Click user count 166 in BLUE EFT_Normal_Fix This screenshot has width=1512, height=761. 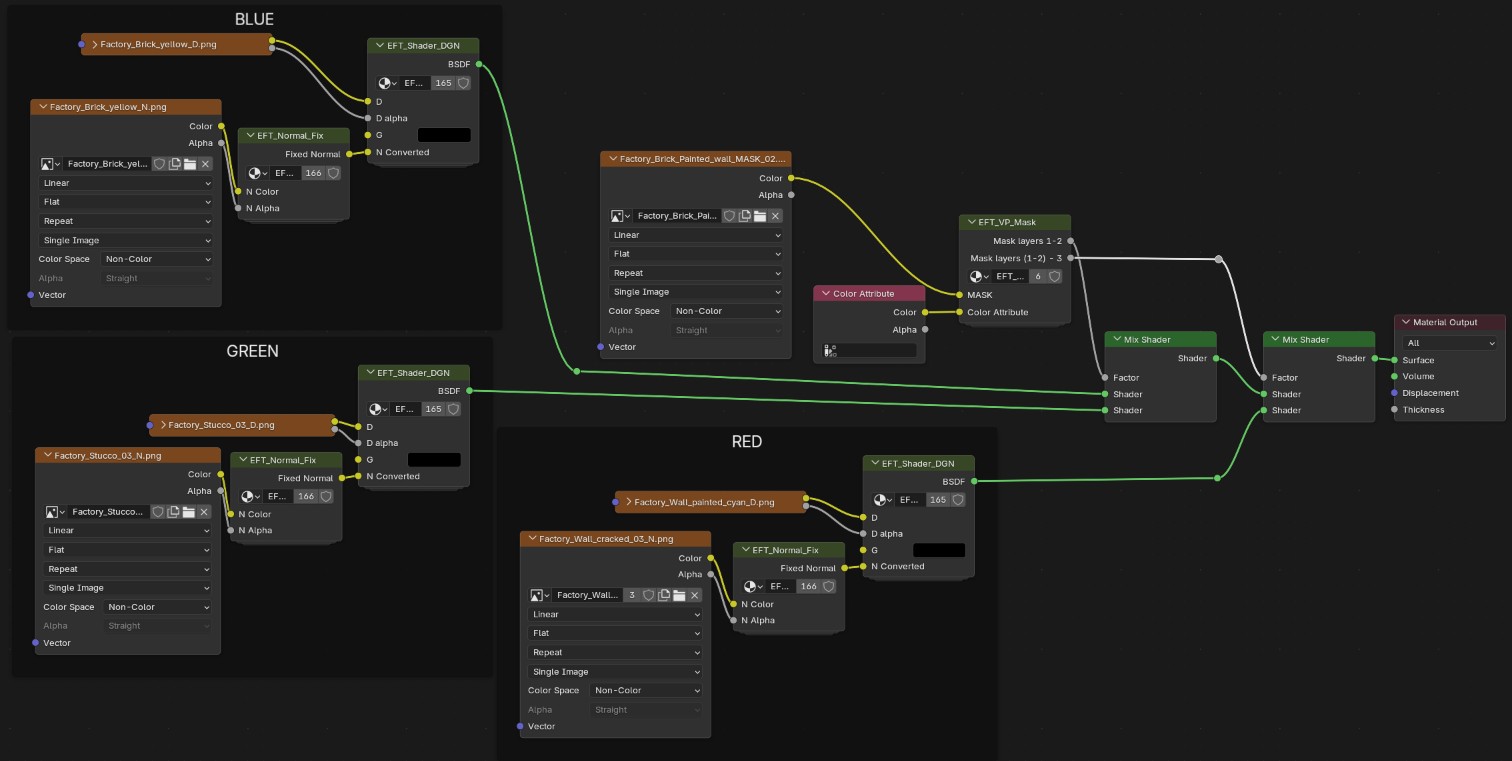pos(313,173)
